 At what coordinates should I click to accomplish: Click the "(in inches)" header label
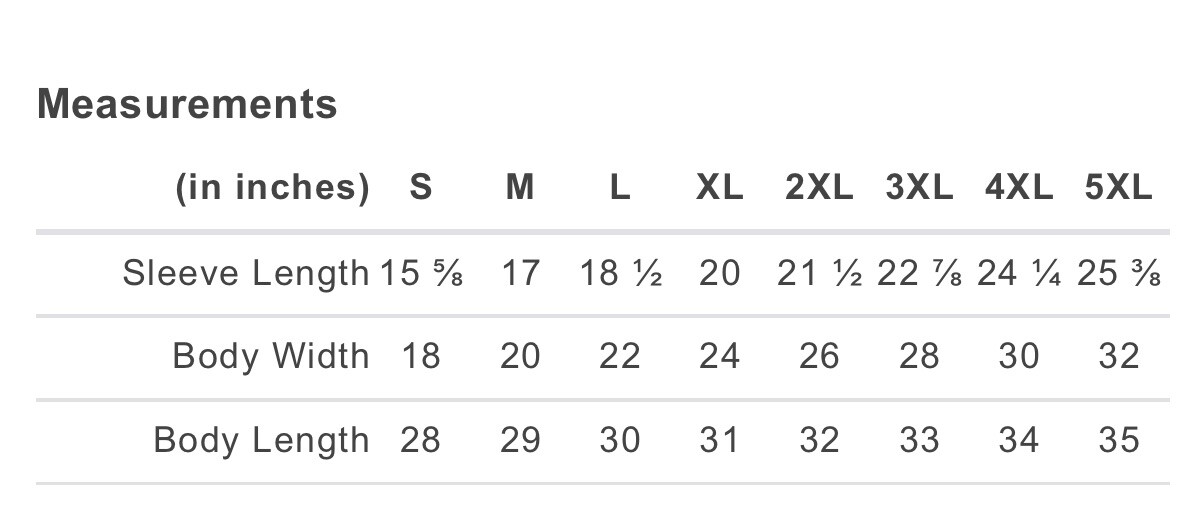point(272,187)
